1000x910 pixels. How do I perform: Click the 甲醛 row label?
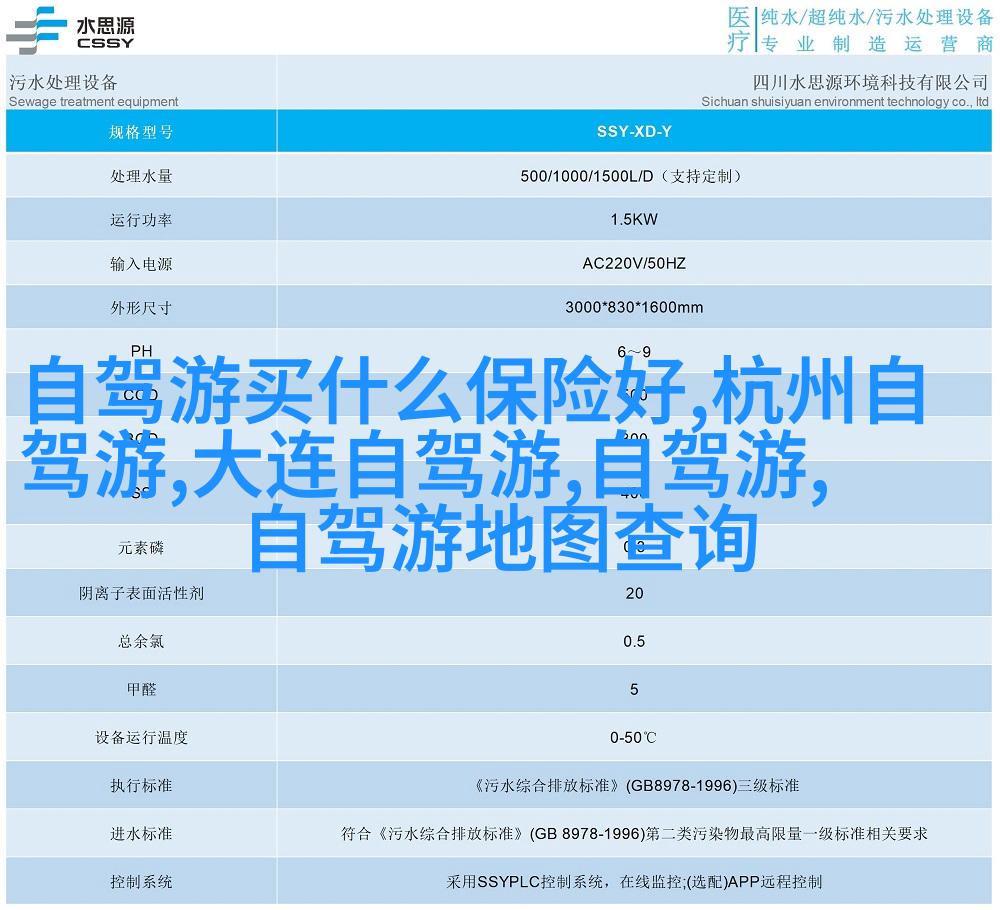pyautogui.click(x=141, y=690)
